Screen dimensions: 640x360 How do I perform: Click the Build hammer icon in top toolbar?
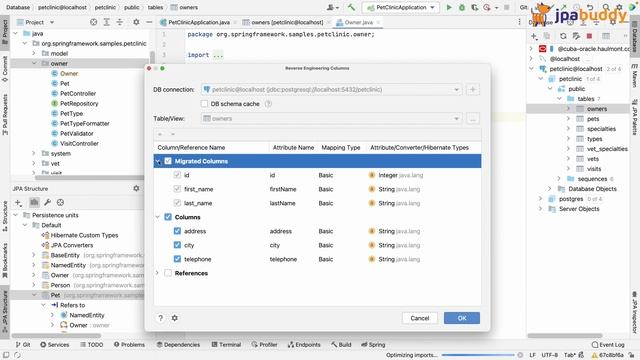(x=351, y=7)
